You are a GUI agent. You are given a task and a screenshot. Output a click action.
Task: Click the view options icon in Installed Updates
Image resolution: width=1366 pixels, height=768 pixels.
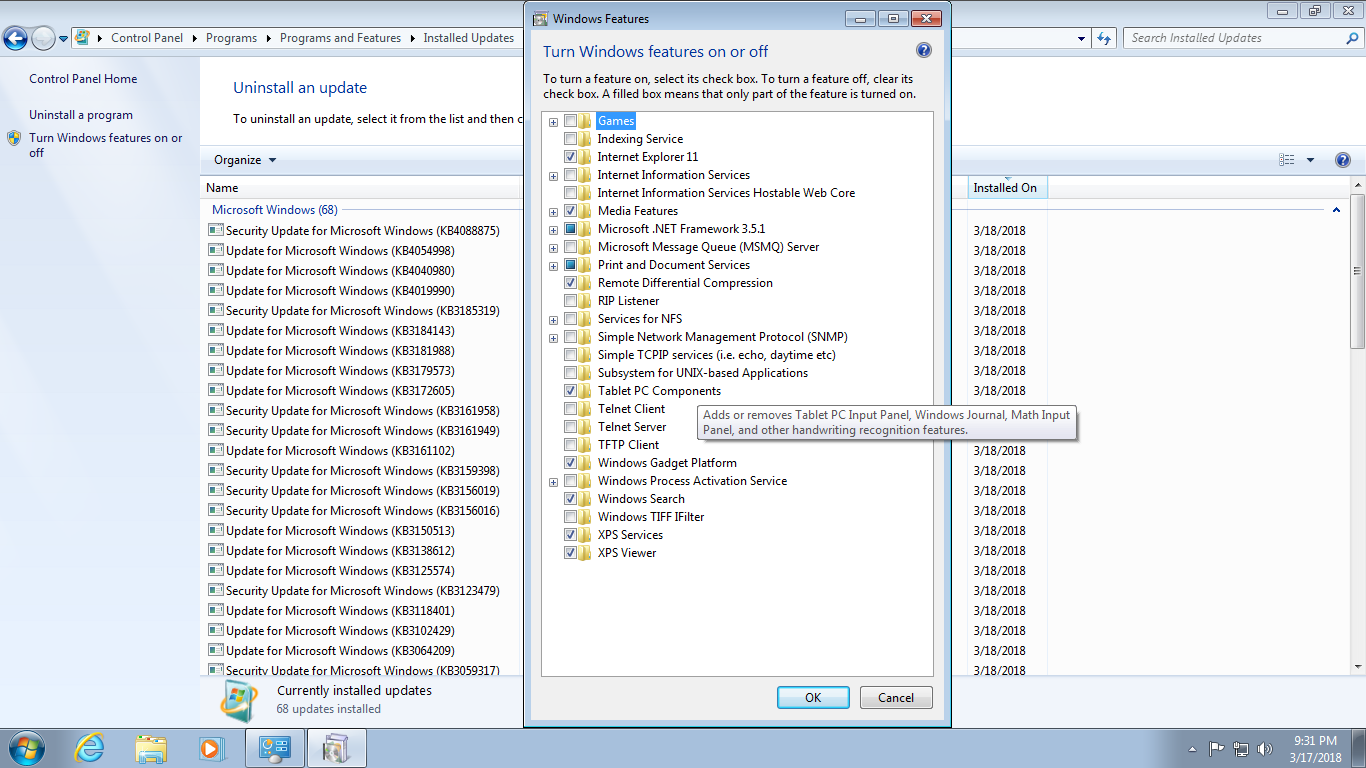point(1287,160)
